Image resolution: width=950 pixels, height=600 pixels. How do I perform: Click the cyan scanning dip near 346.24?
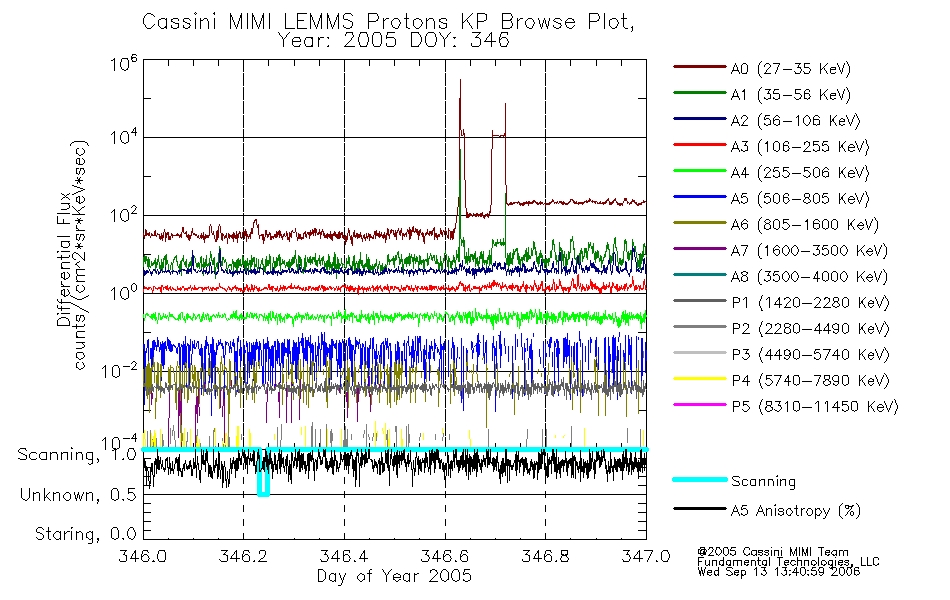point(263,473)
